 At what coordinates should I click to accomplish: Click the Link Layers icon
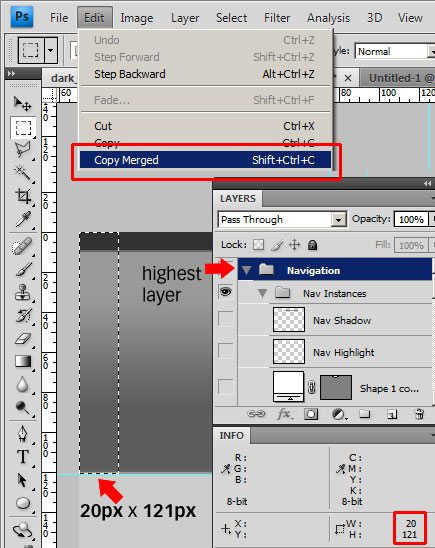click(256, 414)
